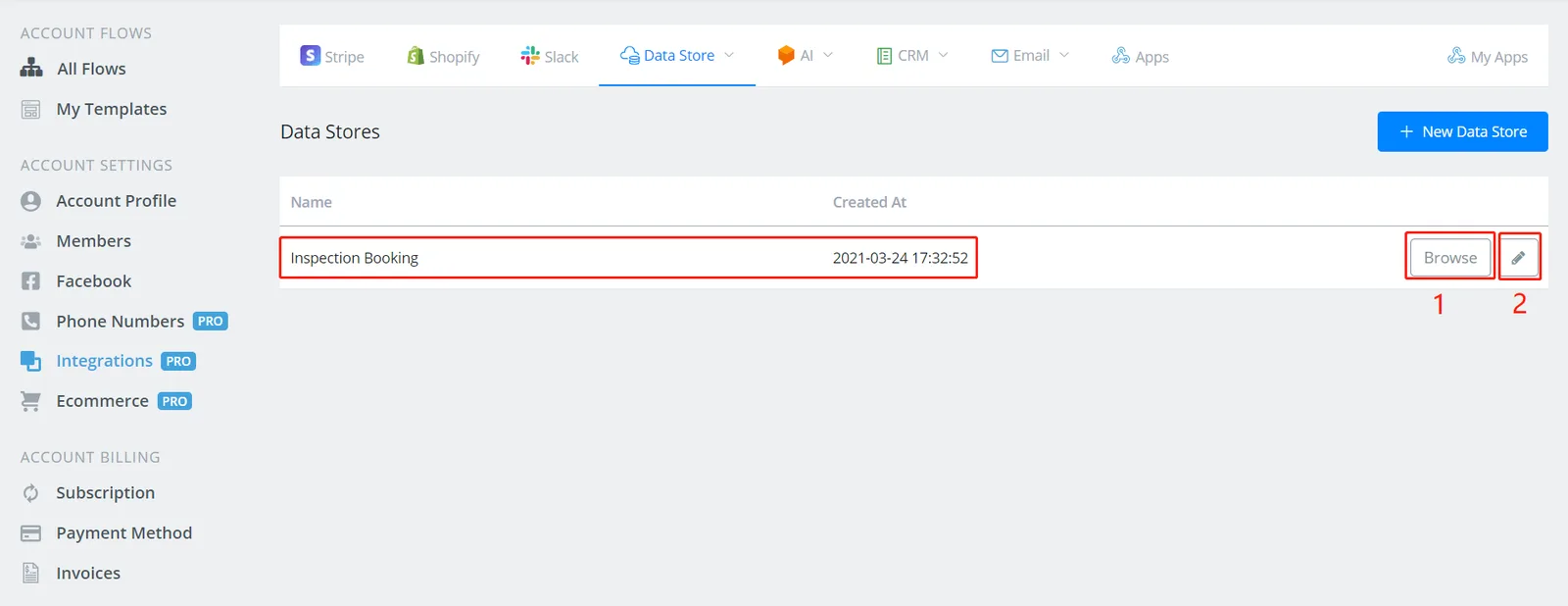Click the My Templates icon
This screenshot has width=1568, height=606.
tap(31, 109)
